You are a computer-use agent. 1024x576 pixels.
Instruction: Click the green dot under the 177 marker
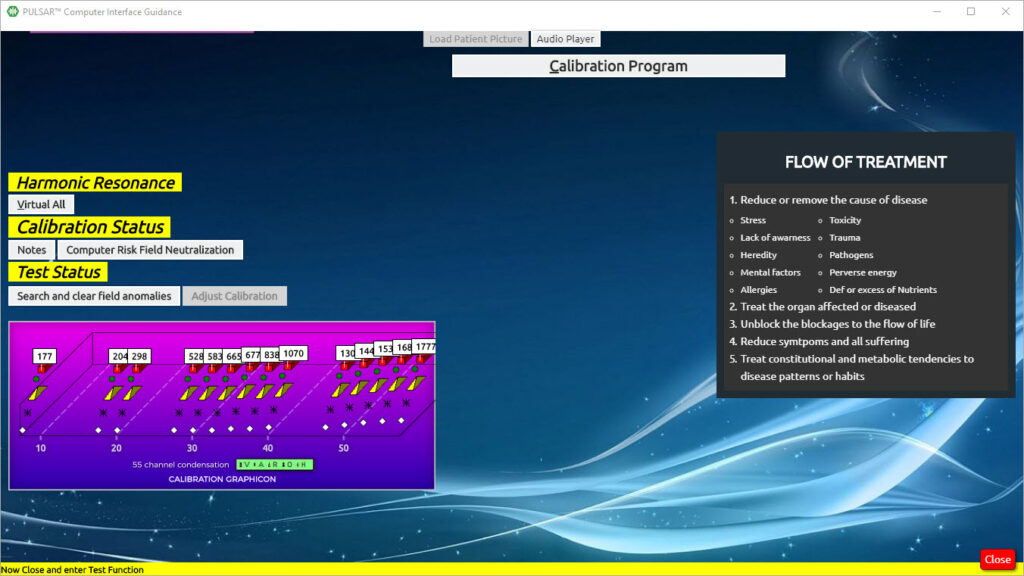[37, 380]
